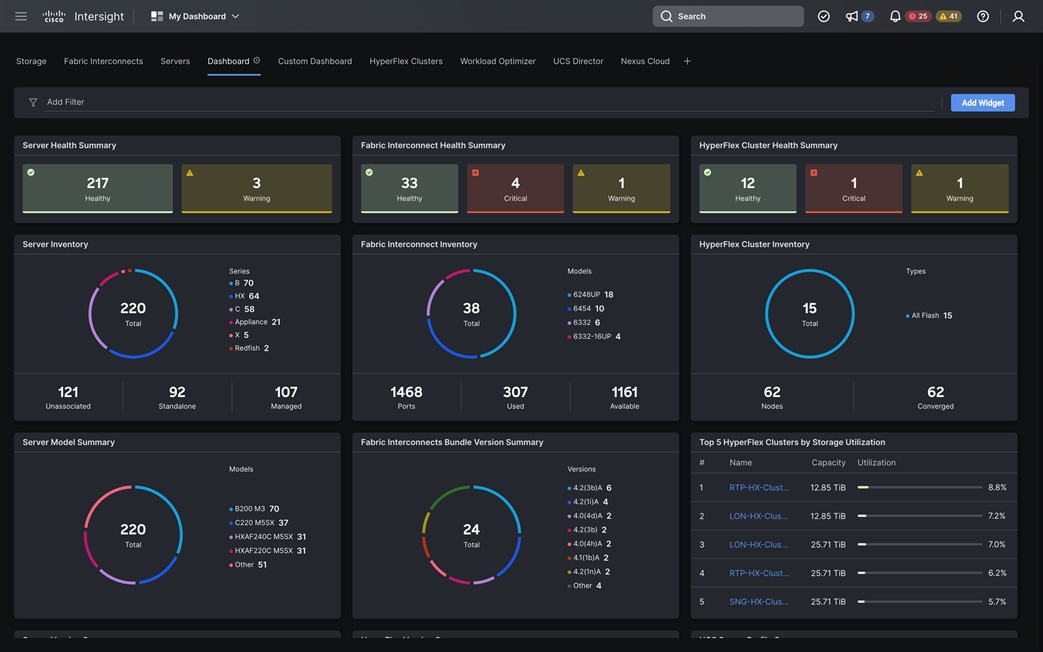Click the 3 Warning servers tile

(257, 188)
